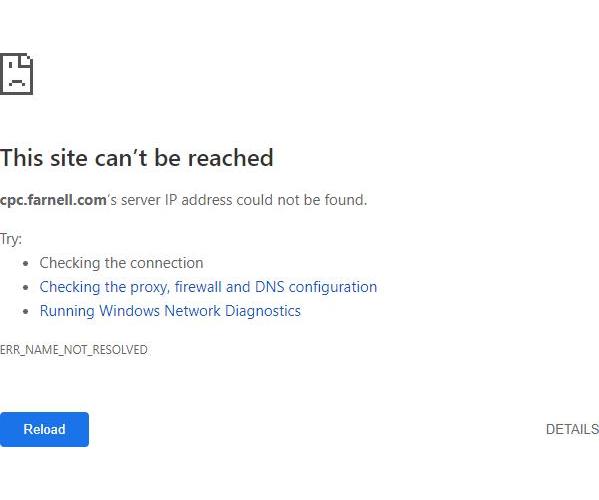Run Windows Network Diagnostics link
Viewport: 599px width, 500px height.
[x=170, y=311]
